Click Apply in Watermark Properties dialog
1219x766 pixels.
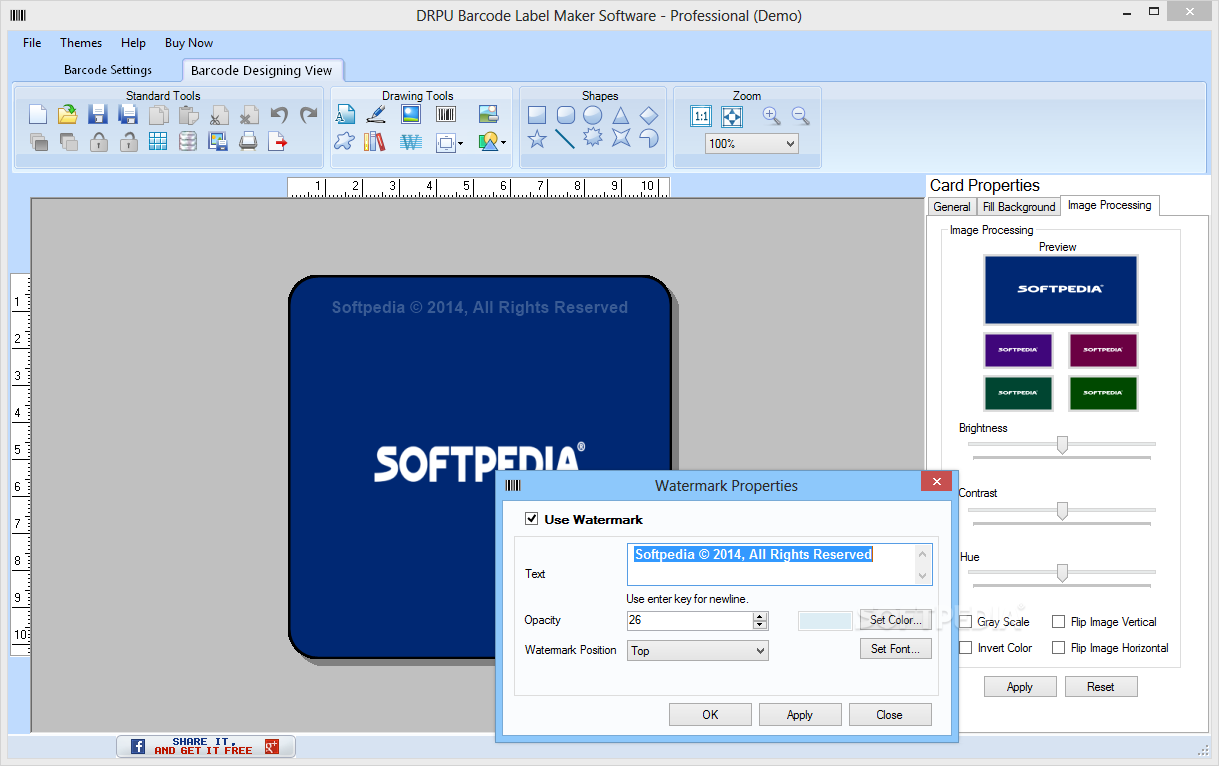pyautogui.click(x=800, y=715)
